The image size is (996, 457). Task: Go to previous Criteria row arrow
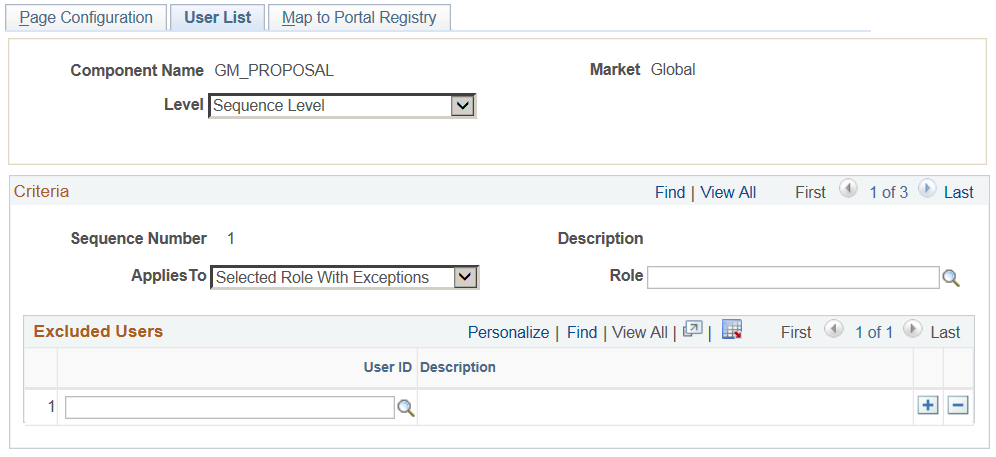click(x=848, y=190)
